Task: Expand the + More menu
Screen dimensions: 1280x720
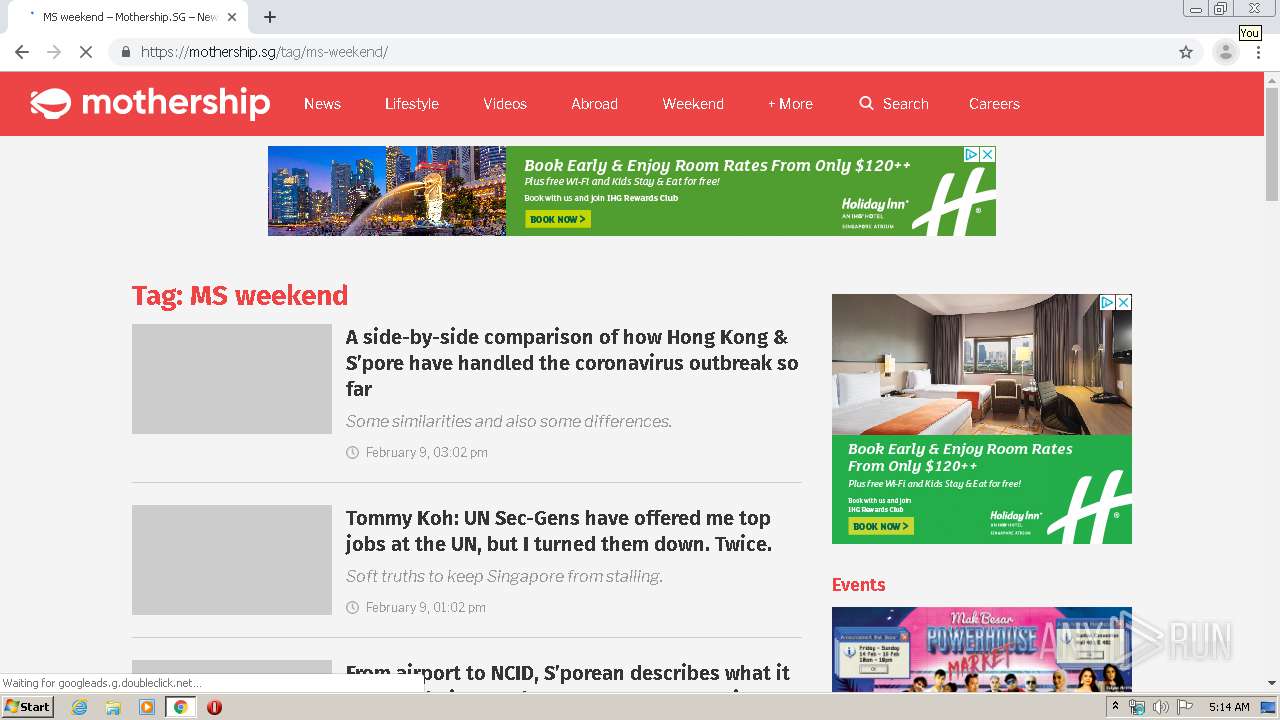Action: [790, 104]
